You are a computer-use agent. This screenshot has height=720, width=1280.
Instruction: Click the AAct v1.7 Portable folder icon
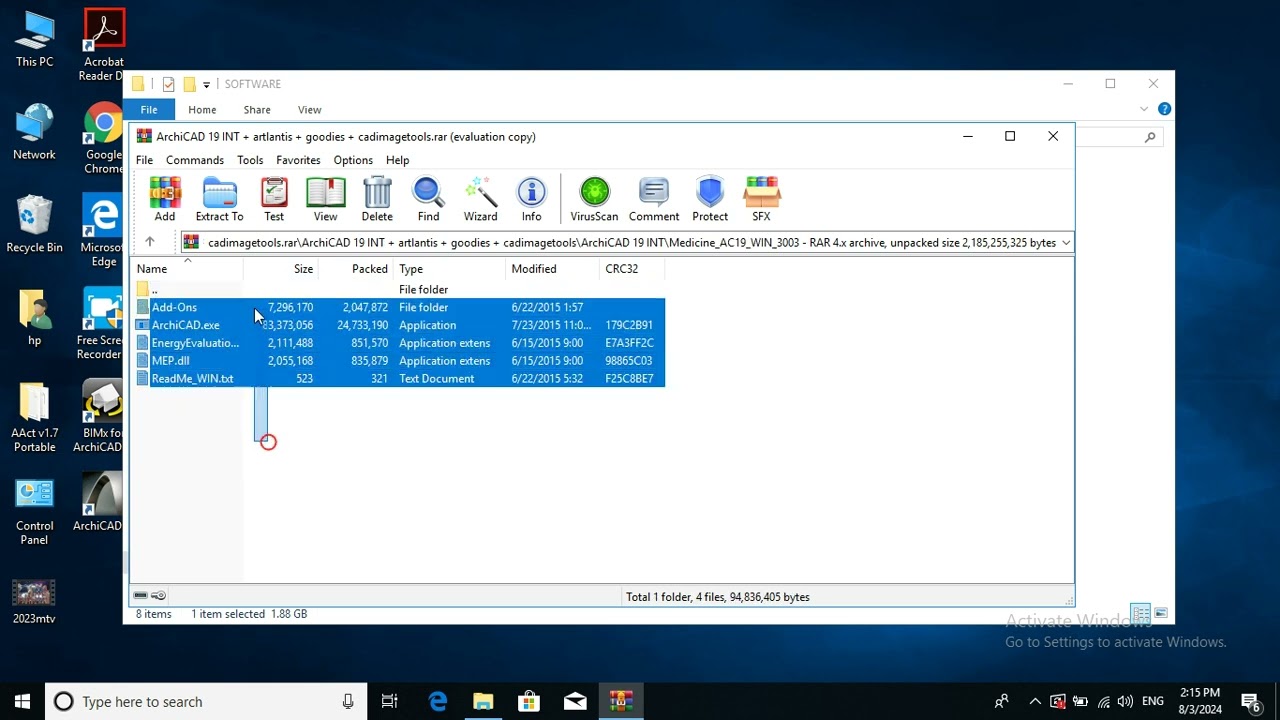click(34, 418)
